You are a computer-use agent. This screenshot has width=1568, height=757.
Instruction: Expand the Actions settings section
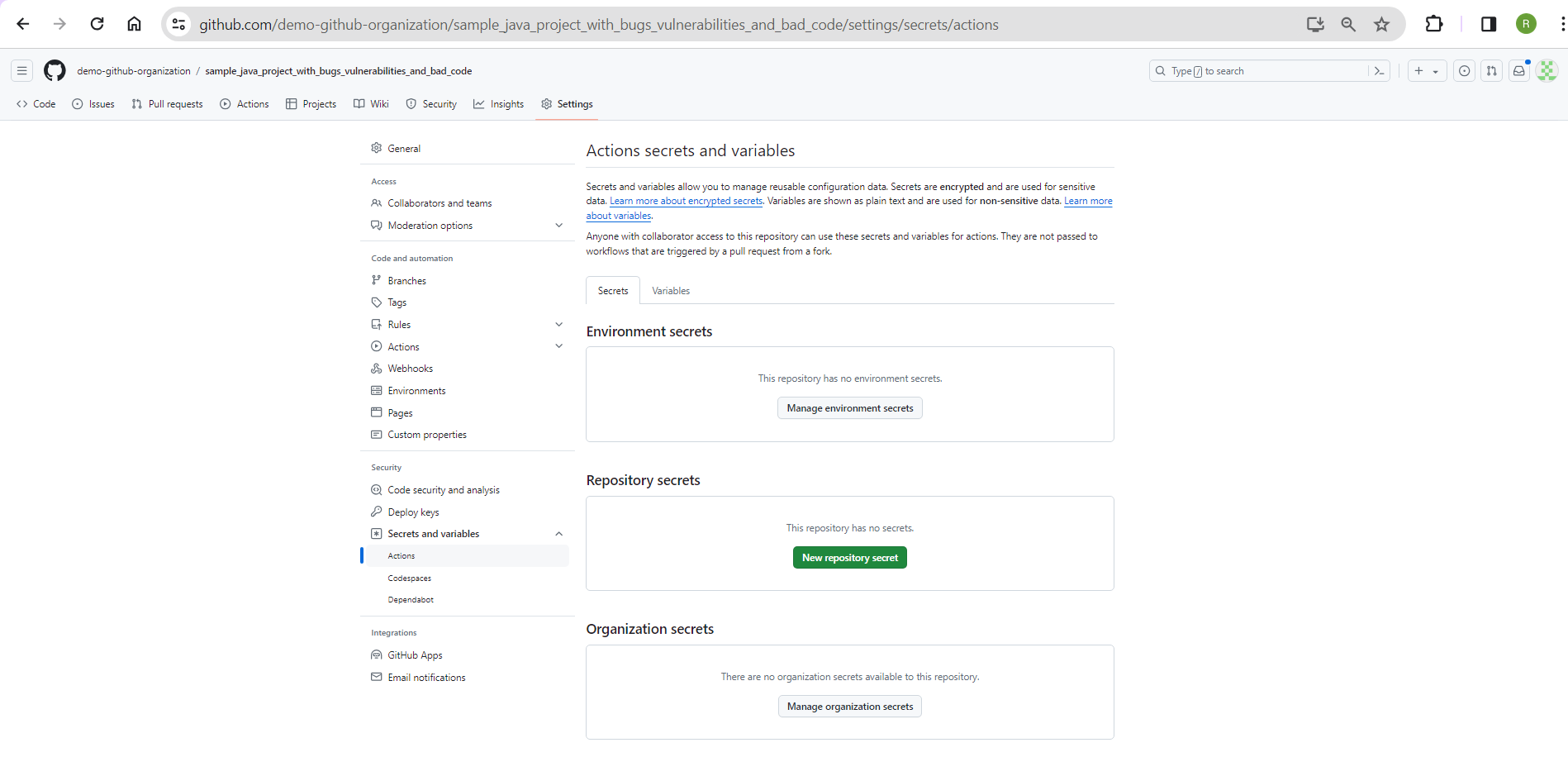tap(559, 345)
